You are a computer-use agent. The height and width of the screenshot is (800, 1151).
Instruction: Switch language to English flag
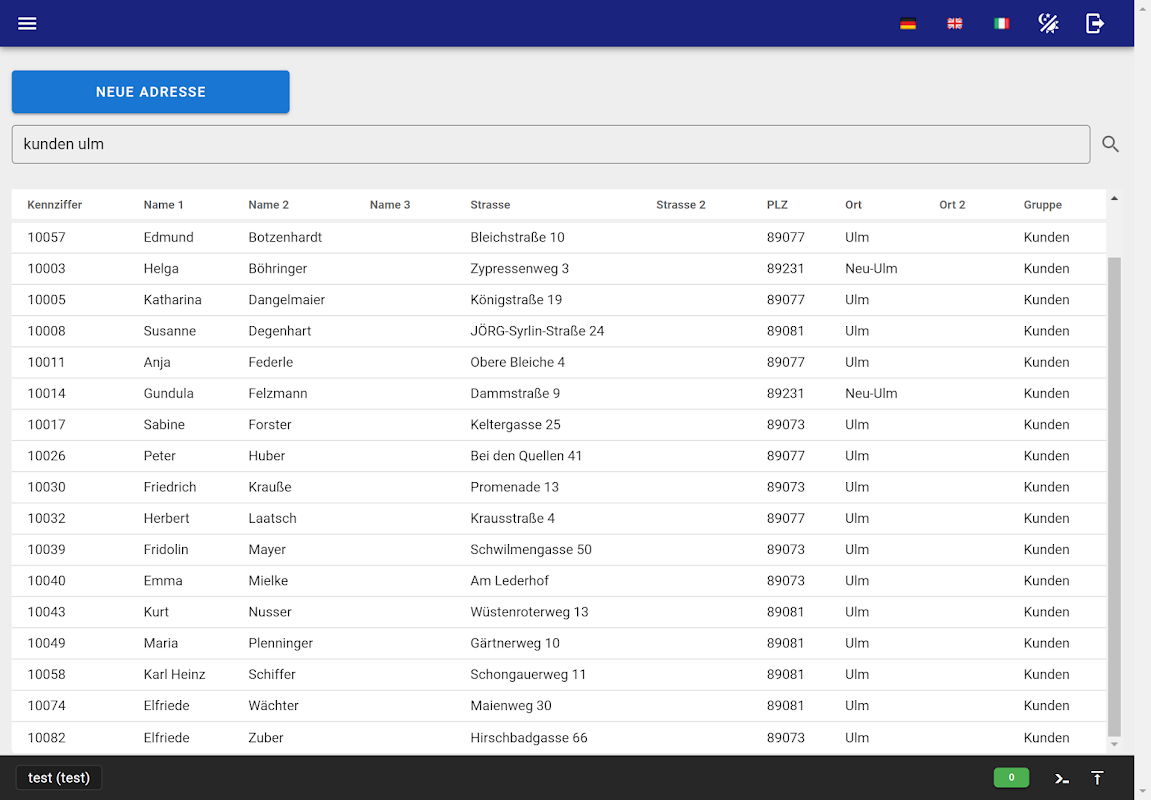pyautogui.click(x=955, y=23)
